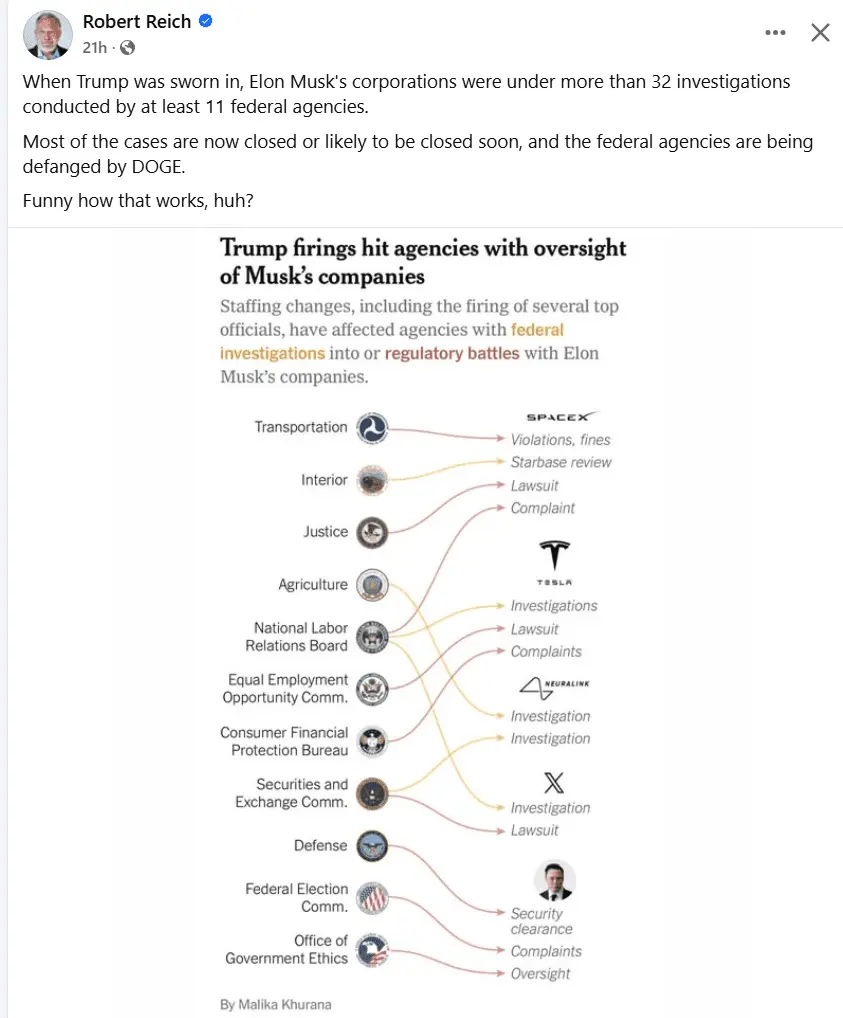Click the 21h post timestamp

[x=94, y=47]
